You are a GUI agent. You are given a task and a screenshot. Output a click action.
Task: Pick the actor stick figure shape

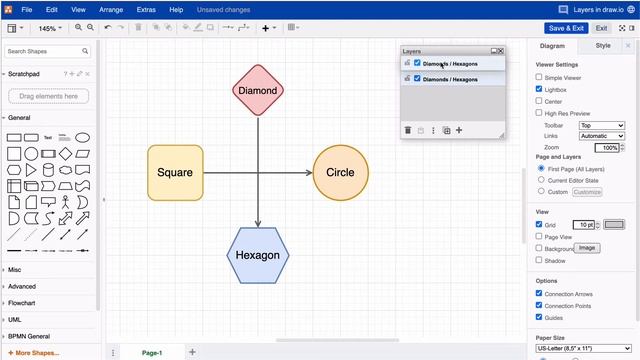pyautogui.click(x=65, y=202)
